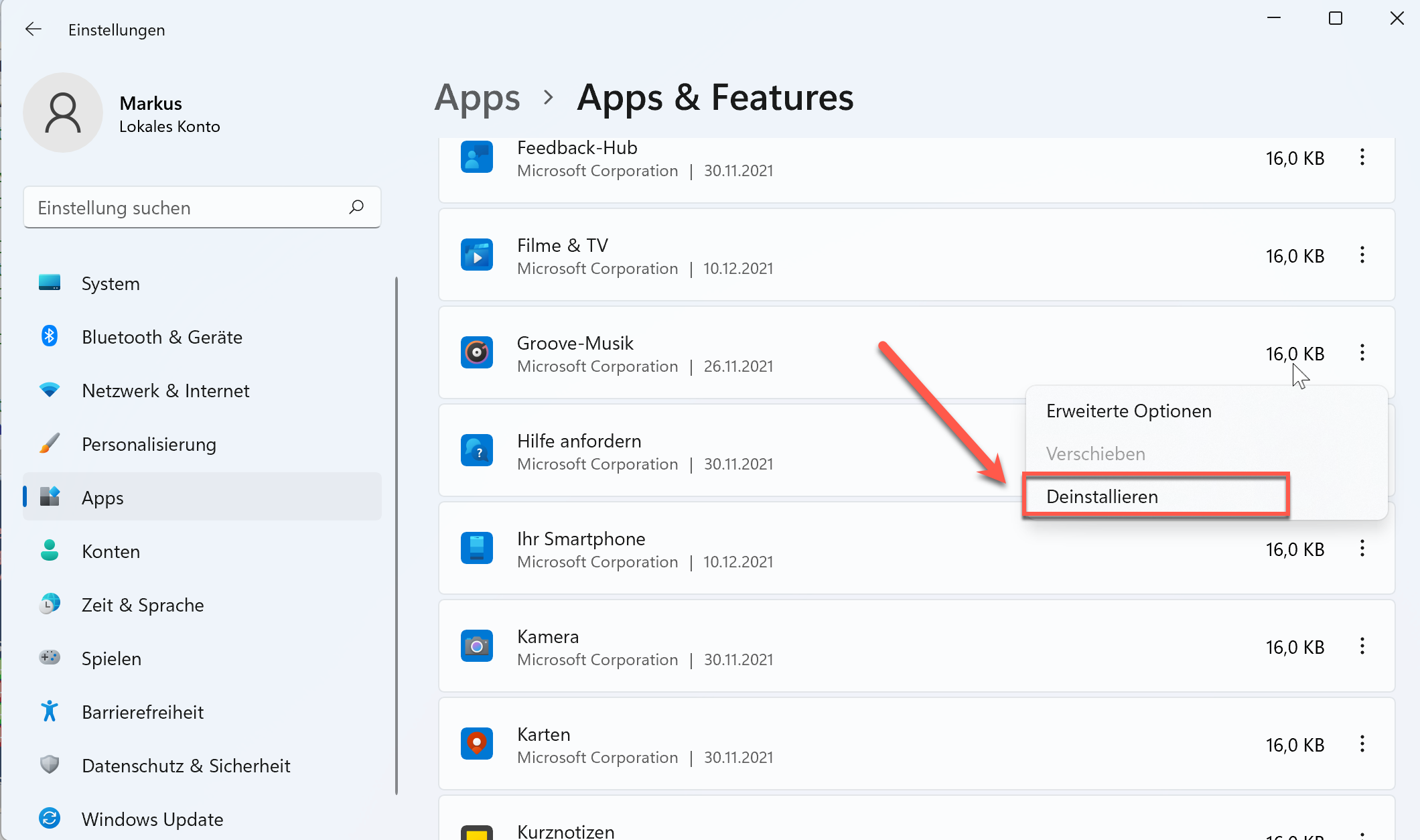Click the Konten person icon
Screen dimensions: 1420x840
(x=50, y=551)
